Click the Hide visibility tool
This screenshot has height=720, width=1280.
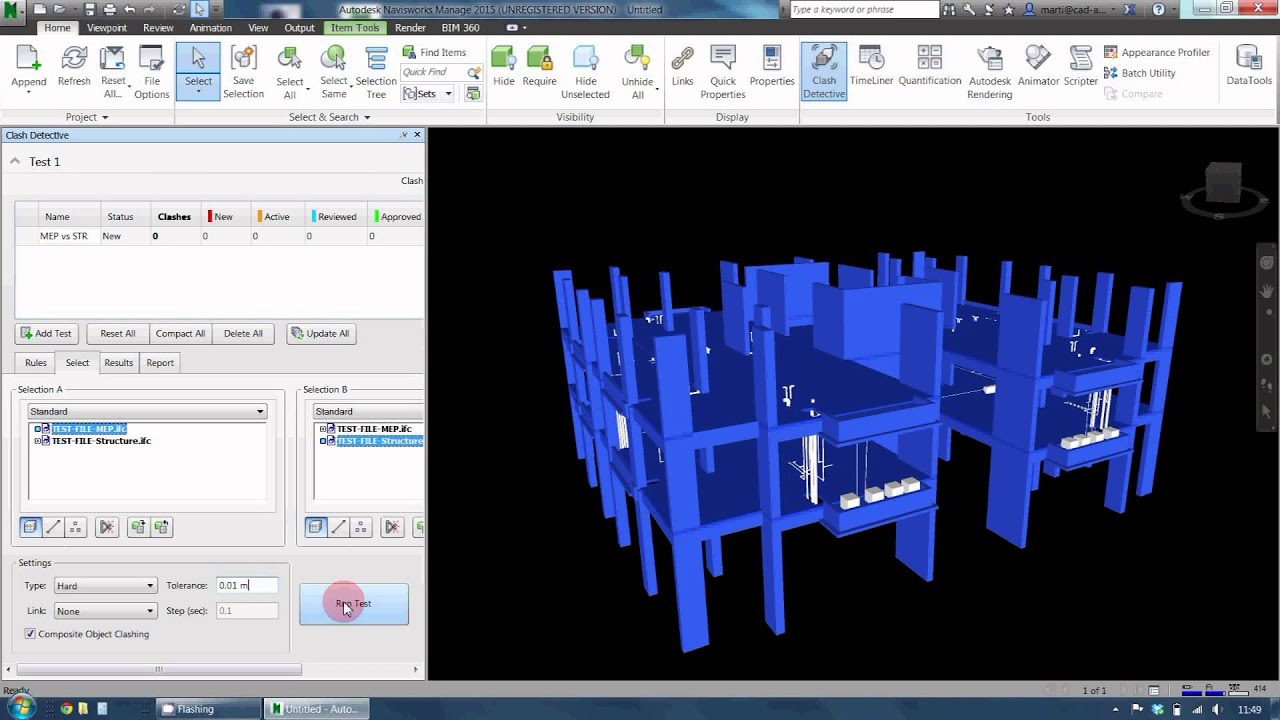point(504,68)
